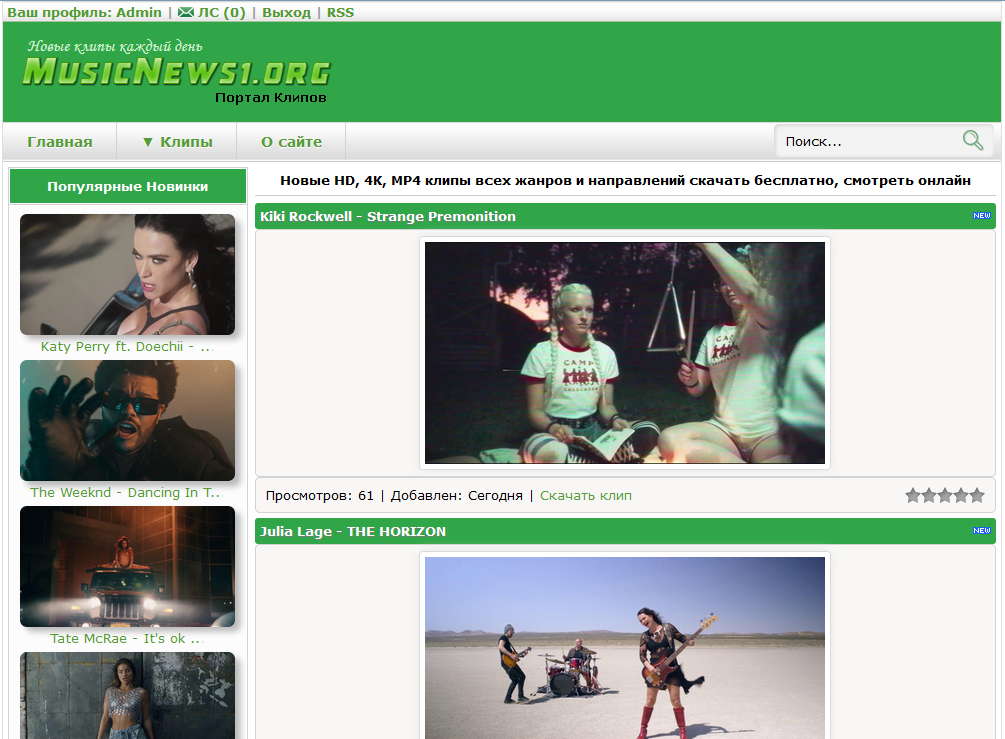Open the RSS feed link
The height and width of the screenshot is (739, 1005).
pyautogui.click(x=340, y=12)
